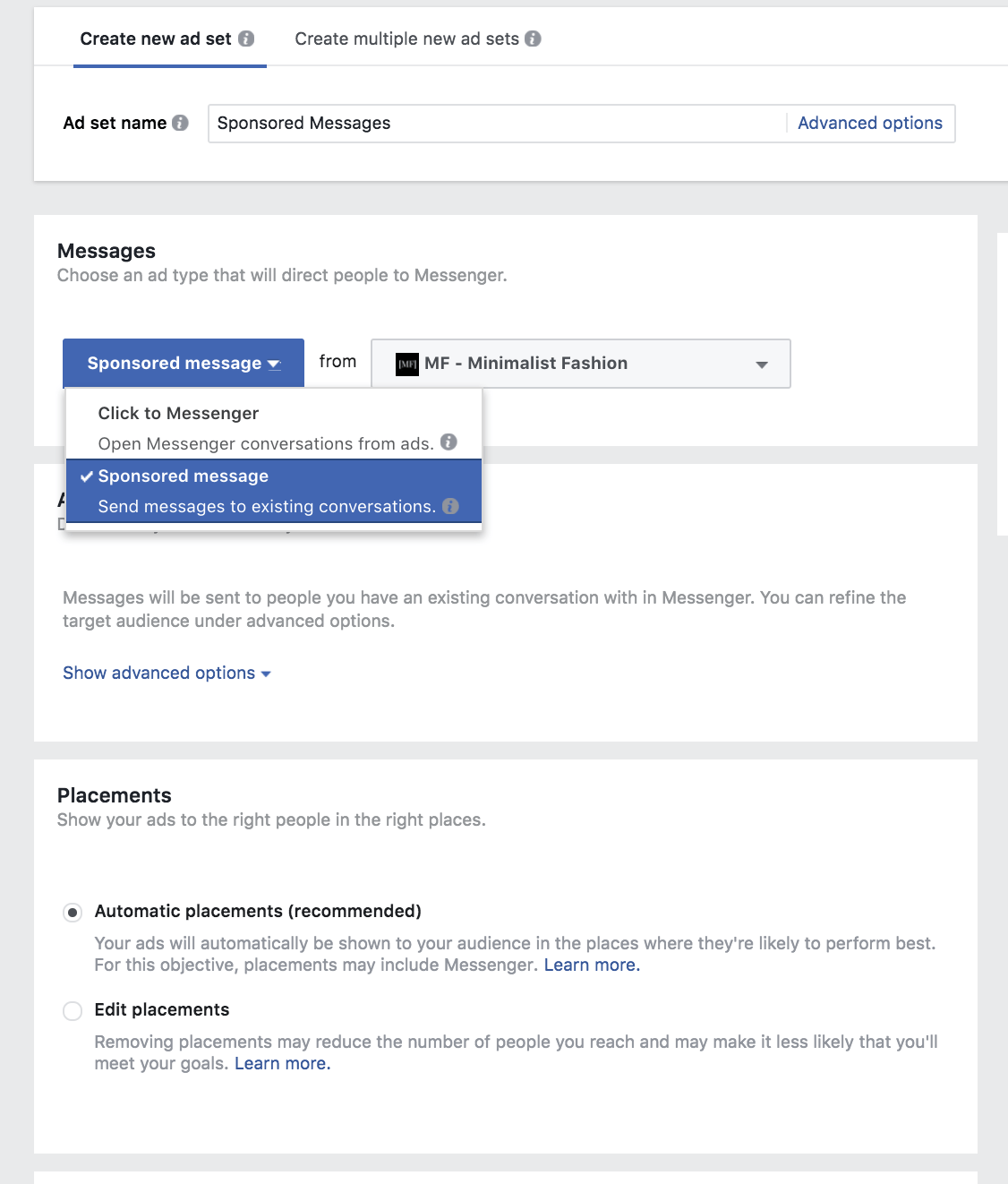Open the Sponsored message type dropdown

184,363
